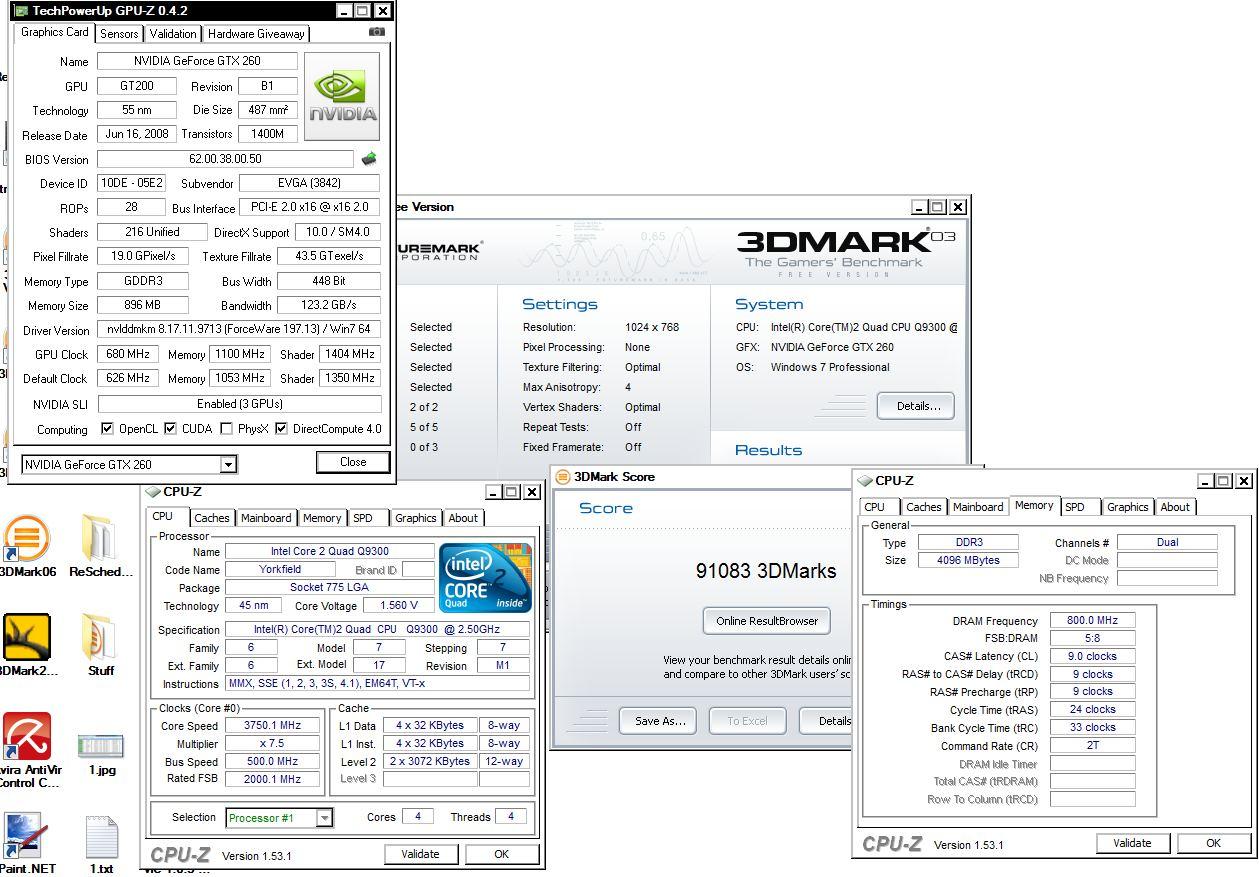Click the GPU Clock 680 MHz field
This screenshot has width=1259, height=877.
[x=127, y=354]
